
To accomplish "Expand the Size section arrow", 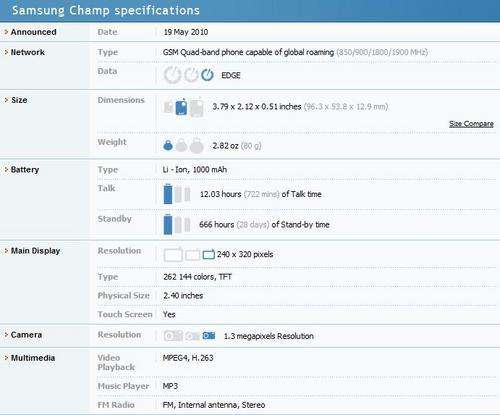I will pos(6,100).
